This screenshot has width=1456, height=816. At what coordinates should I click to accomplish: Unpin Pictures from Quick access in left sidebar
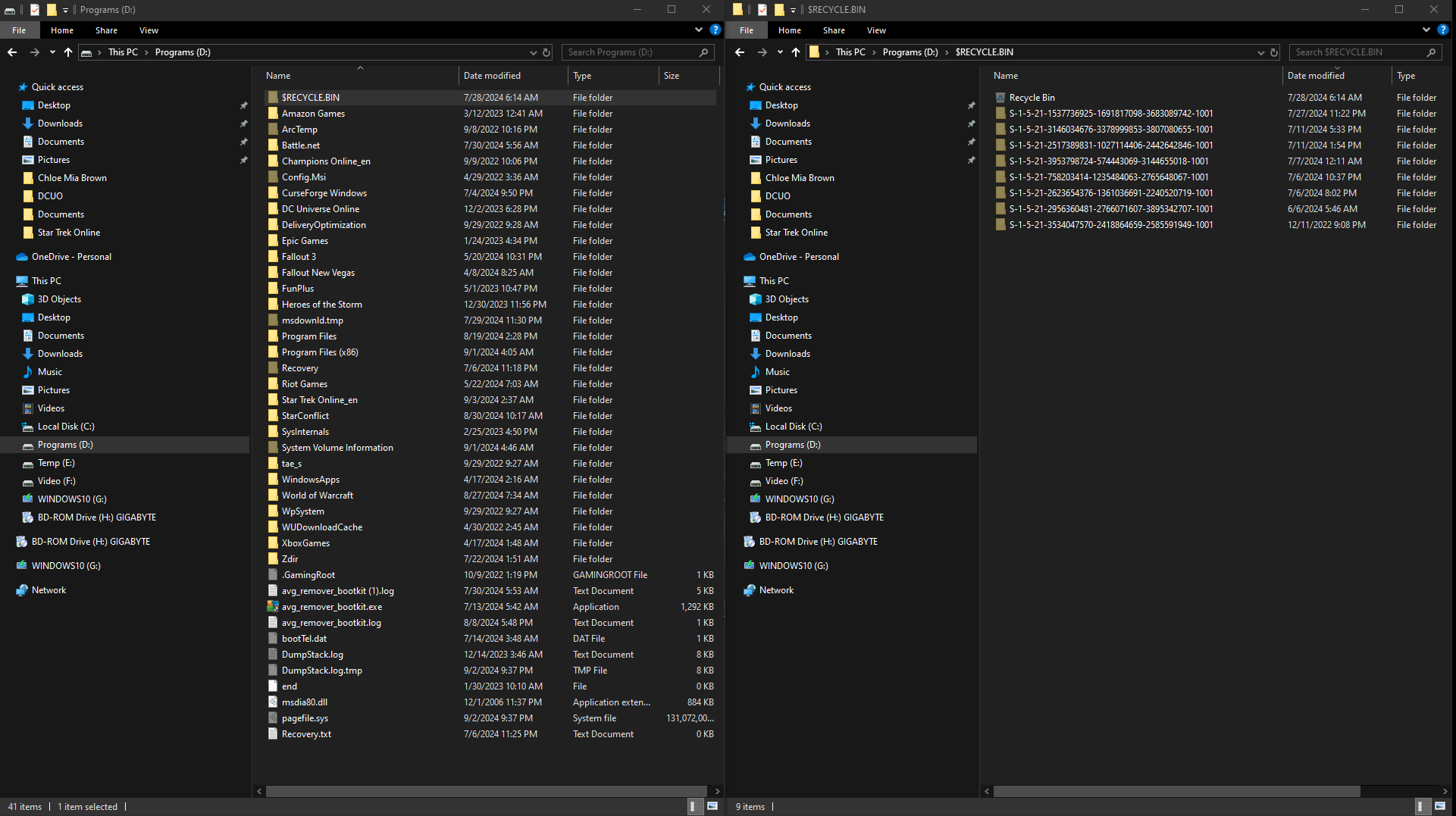click(x=243, y=160)
